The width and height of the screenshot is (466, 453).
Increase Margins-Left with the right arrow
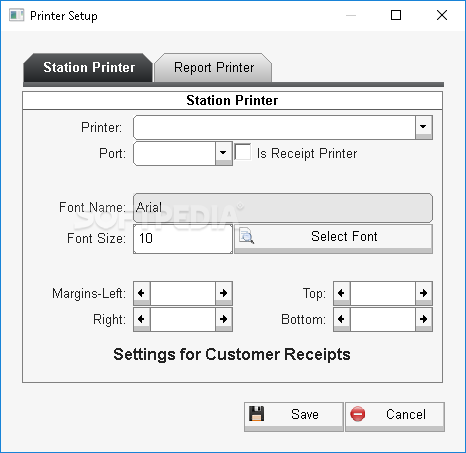coord(224,293)
